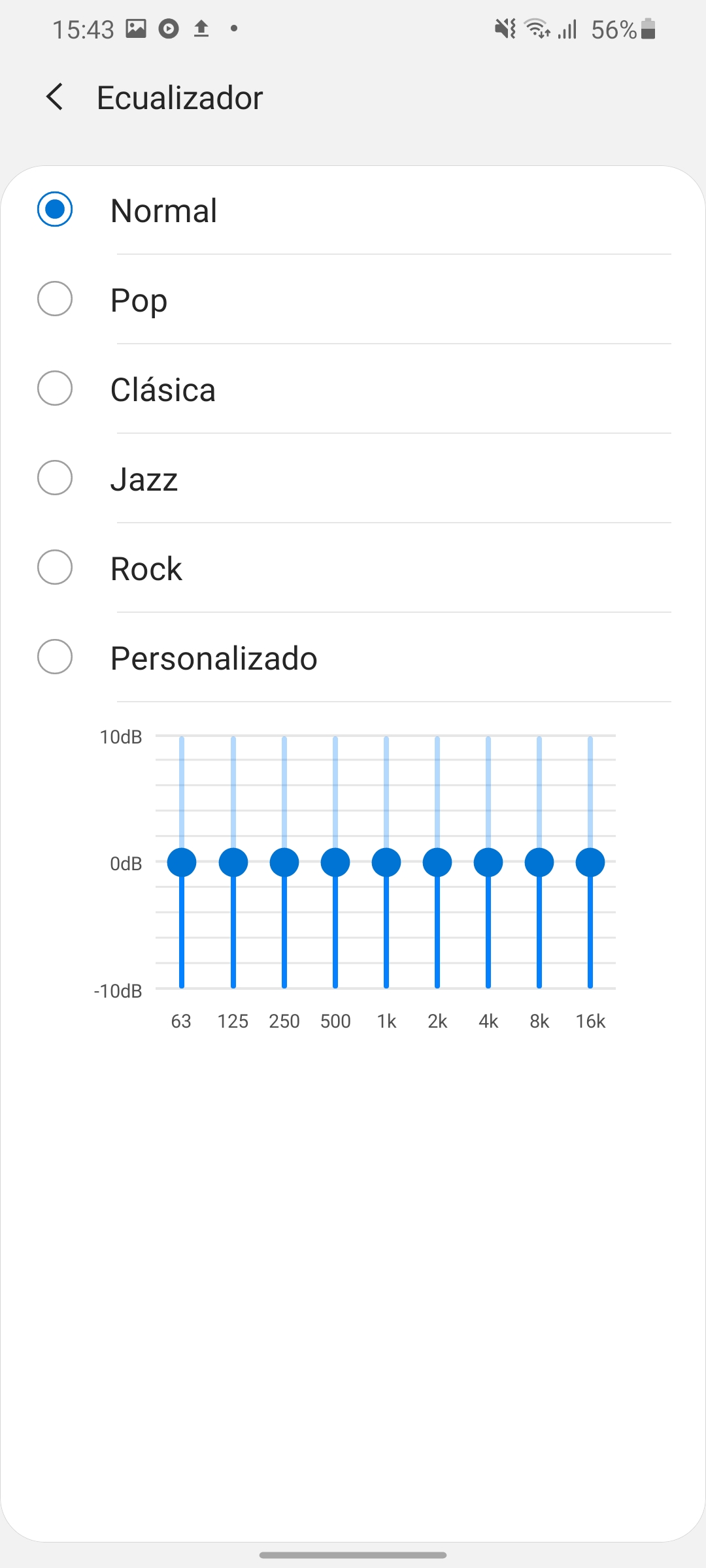The width and height of the screenshot is (706, 1568).
Task: Enable the Personalizado custom preset
Action: [x=353, y=657]
